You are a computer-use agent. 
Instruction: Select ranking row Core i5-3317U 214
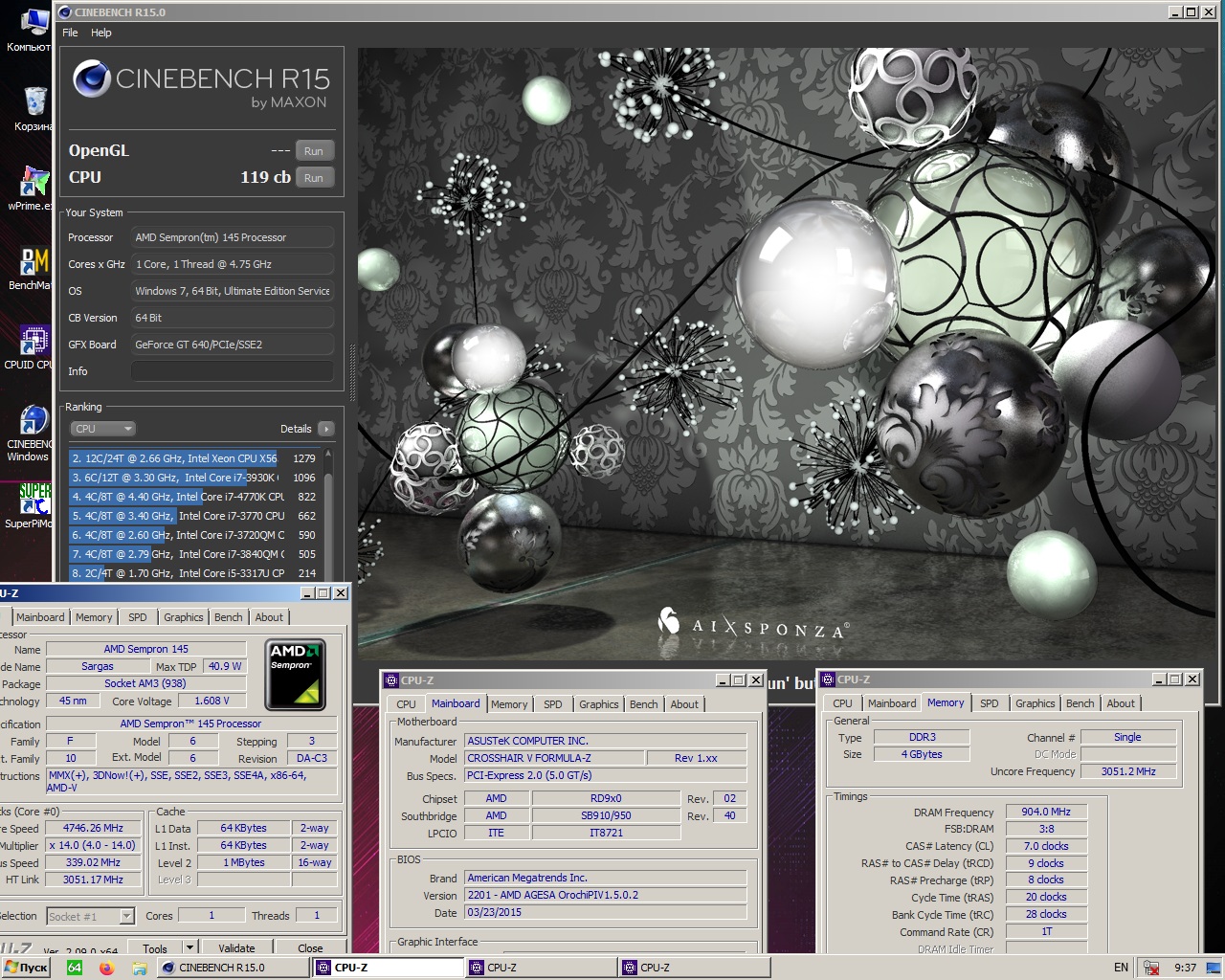pyautogui.click(x=193, y=573)
